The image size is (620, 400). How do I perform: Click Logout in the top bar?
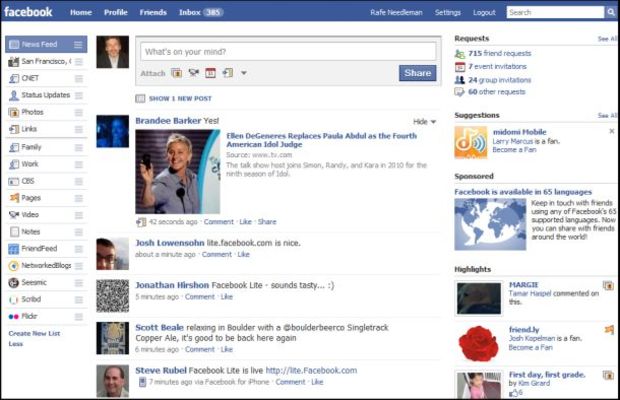484,12
